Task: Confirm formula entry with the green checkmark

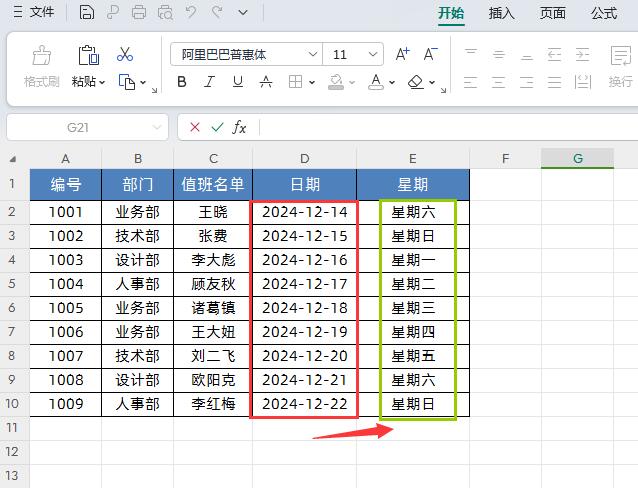Action: click(x=217, y=127)
